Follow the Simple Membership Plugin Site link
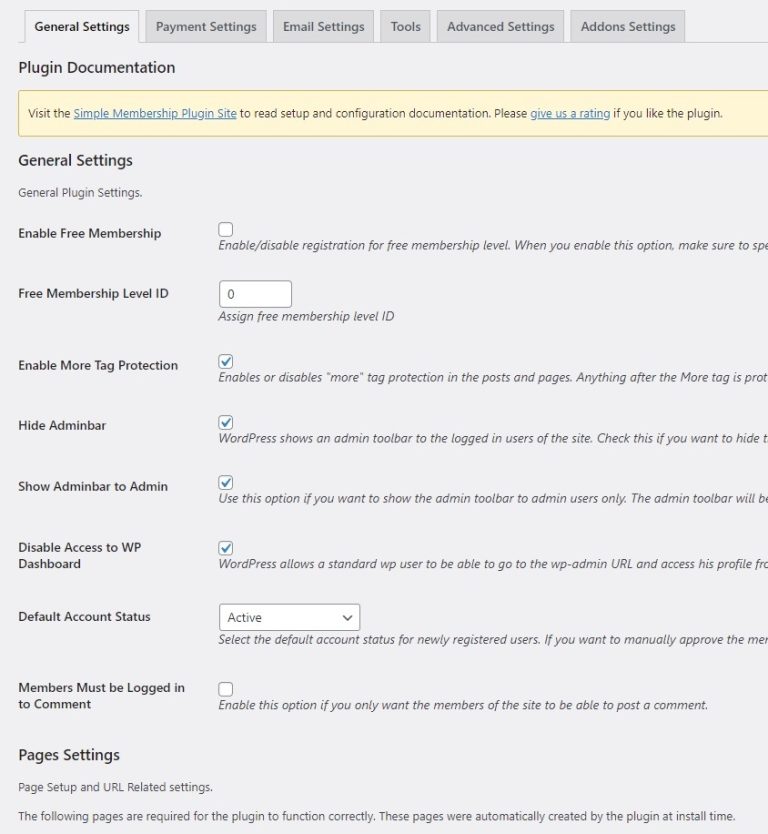 point(155,113)
